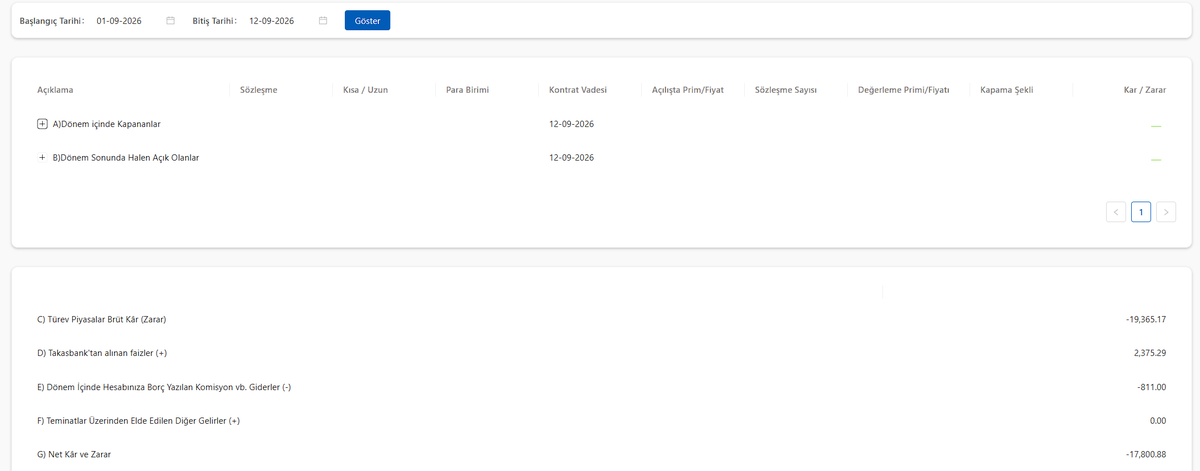Click D) Takasbank'tan alınan faizler (+)
Viewport: 1200px width, 471px height.
[103, 353]
